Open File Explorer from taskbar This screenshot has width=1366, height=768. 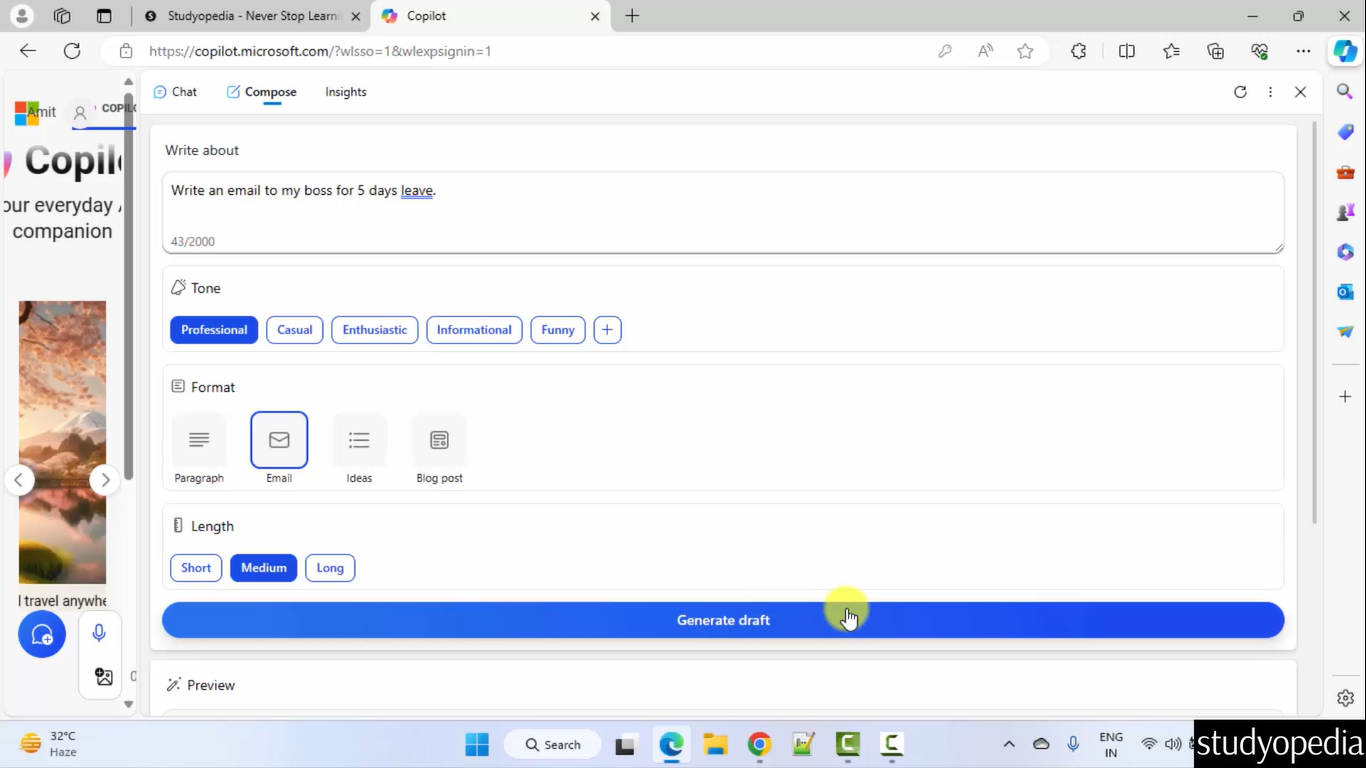coord(715,744)
